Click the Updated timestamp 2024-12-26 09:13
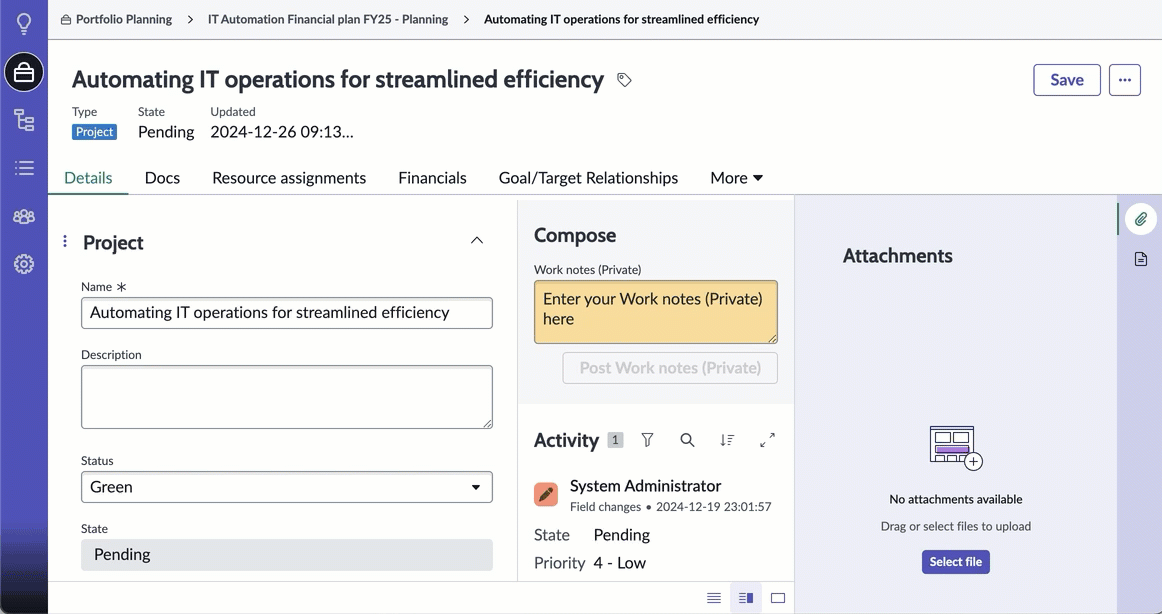 tap(282, 132)
